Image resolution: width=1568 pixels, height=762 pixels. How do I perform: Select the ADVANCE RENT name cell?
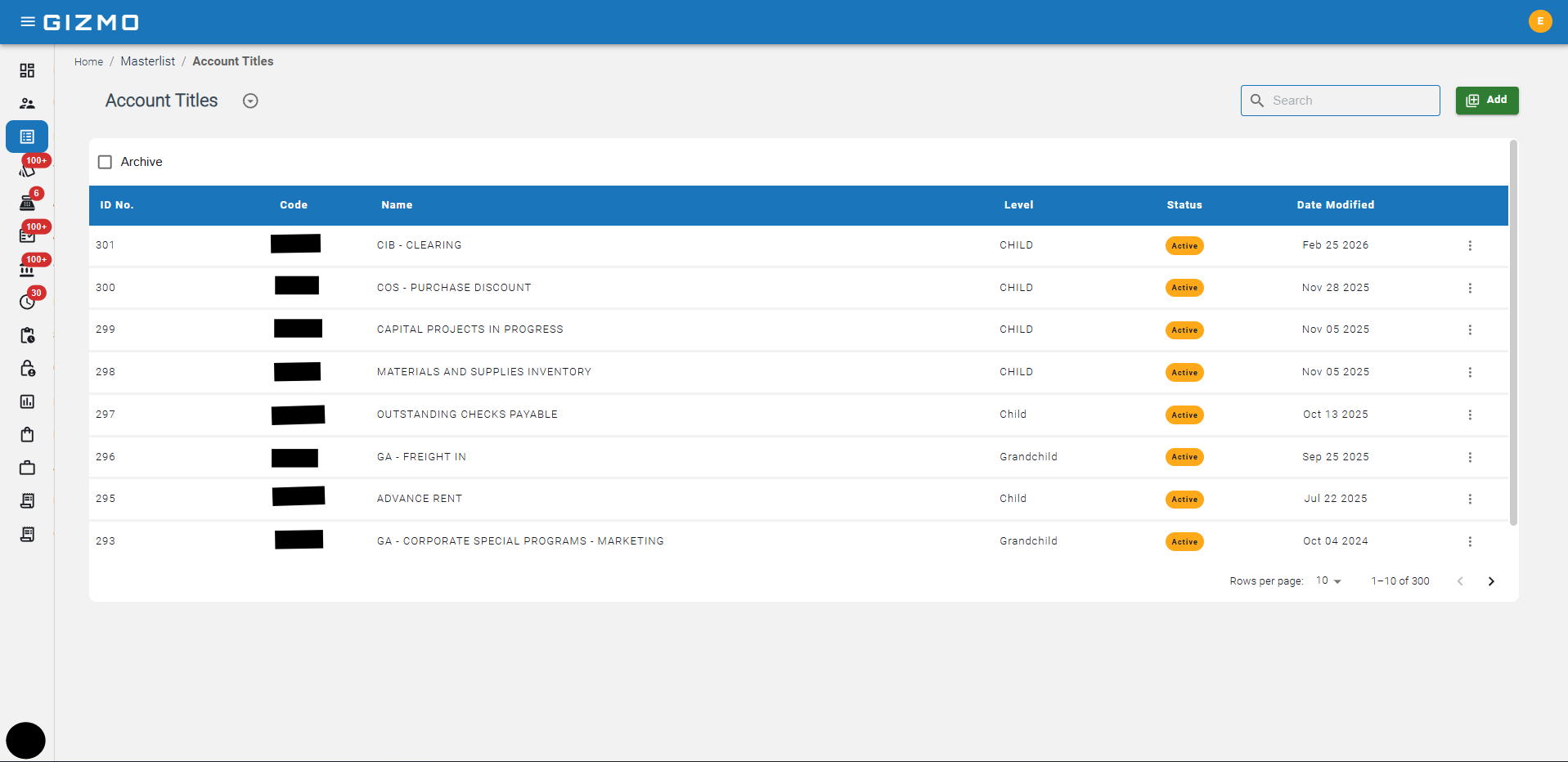(x=420, y=499)
